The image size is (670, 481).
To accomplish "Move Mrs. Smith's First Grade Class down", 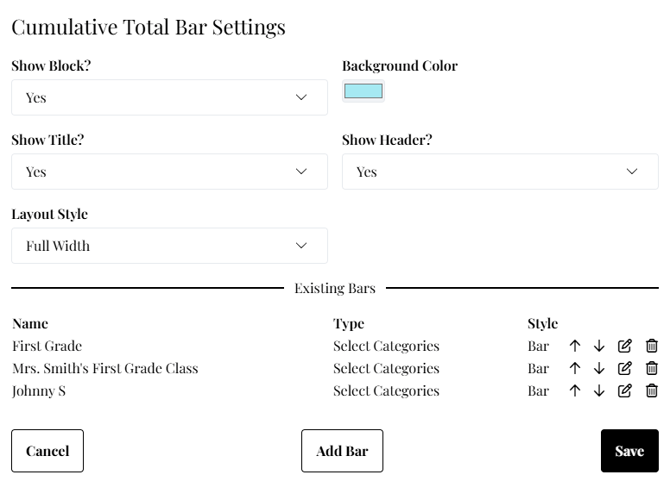I will (599, 368).
